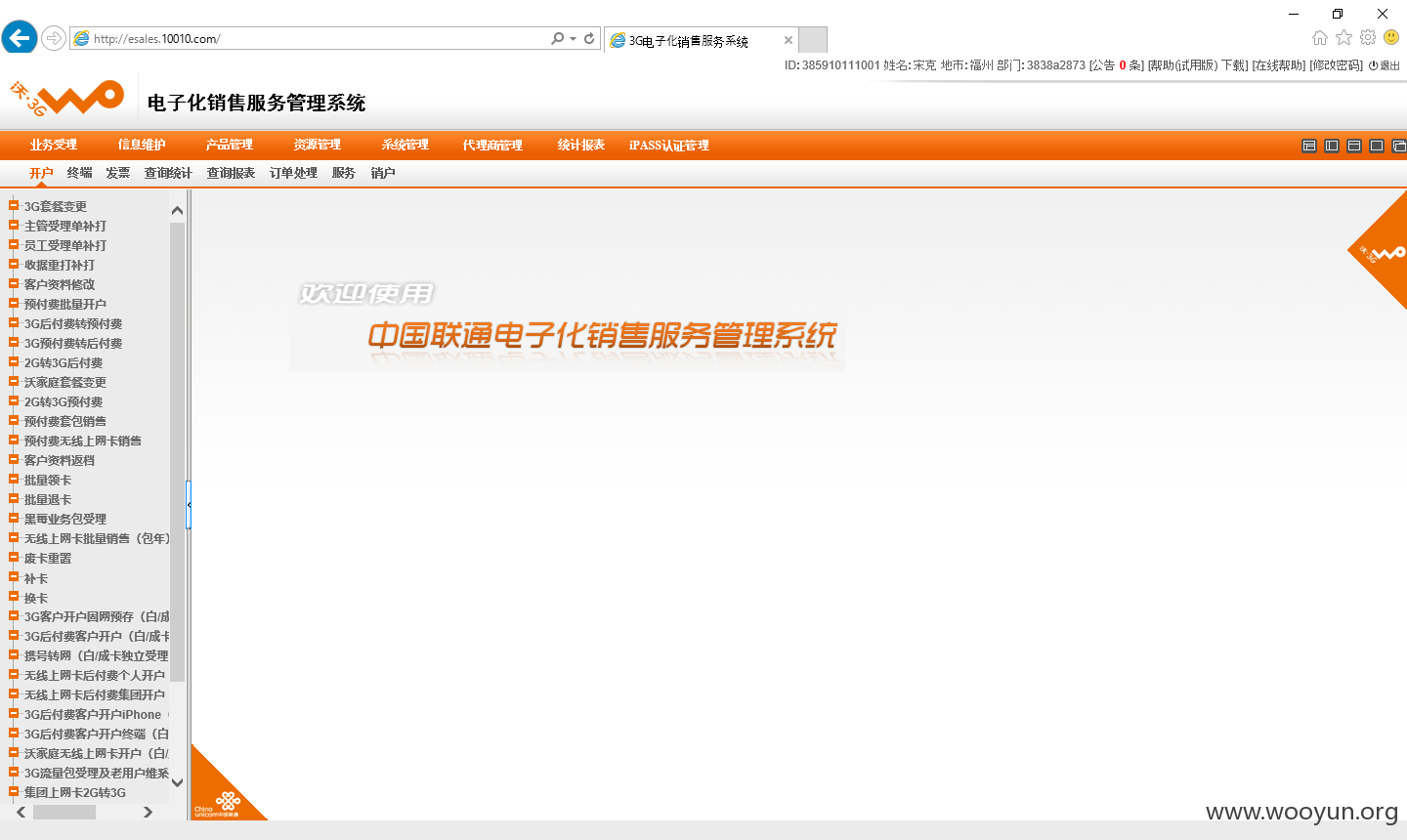The width and height of the screenshot is (1407, 840).
Task: Click 帮助(试用版) 下载 link
Action: tap(1198, 65)
